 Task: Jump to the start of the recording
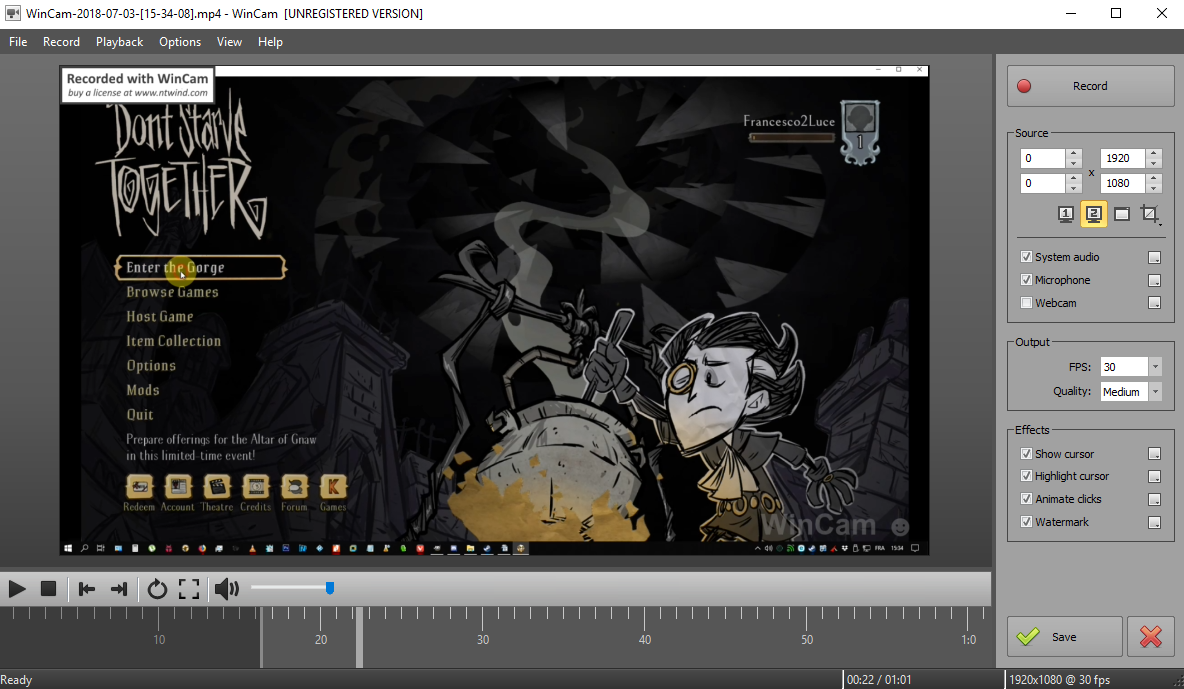pos(87,589)
